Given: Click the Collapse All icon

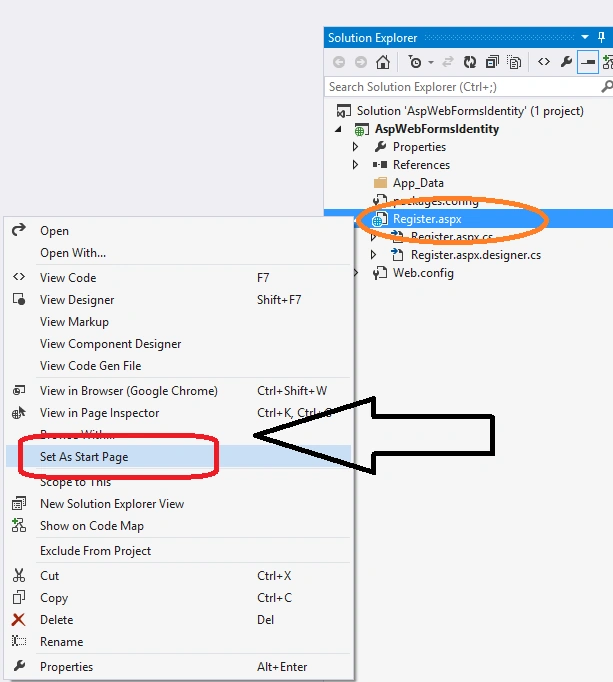Looking at the screenshot, I should (x=492, y=62).
